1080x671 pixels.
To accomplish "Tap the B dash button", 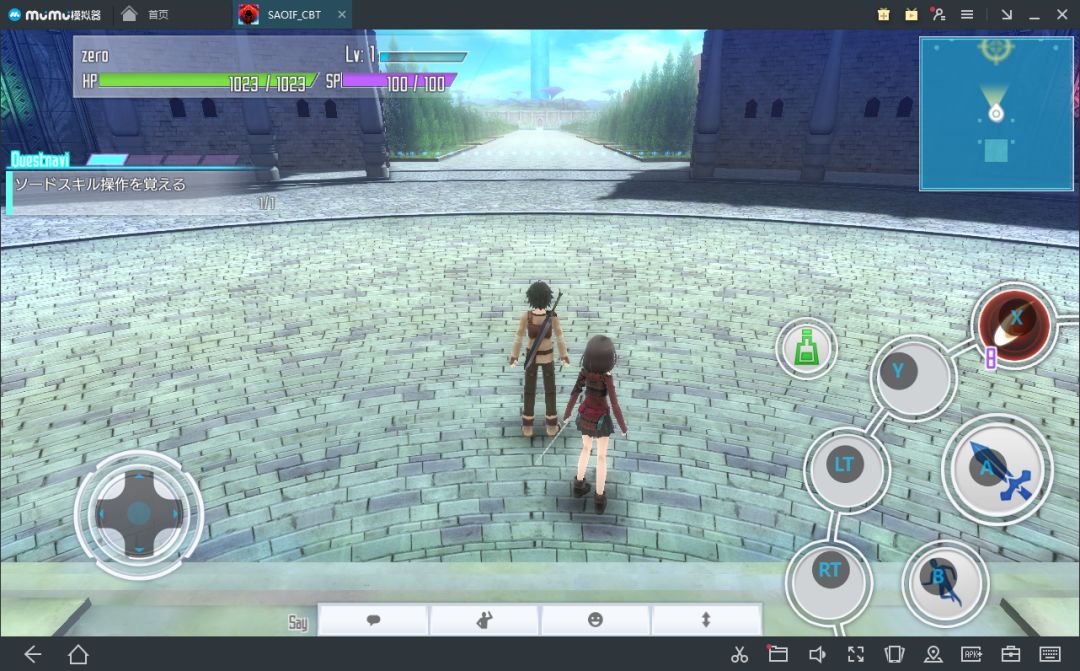I will pos(945,583).
